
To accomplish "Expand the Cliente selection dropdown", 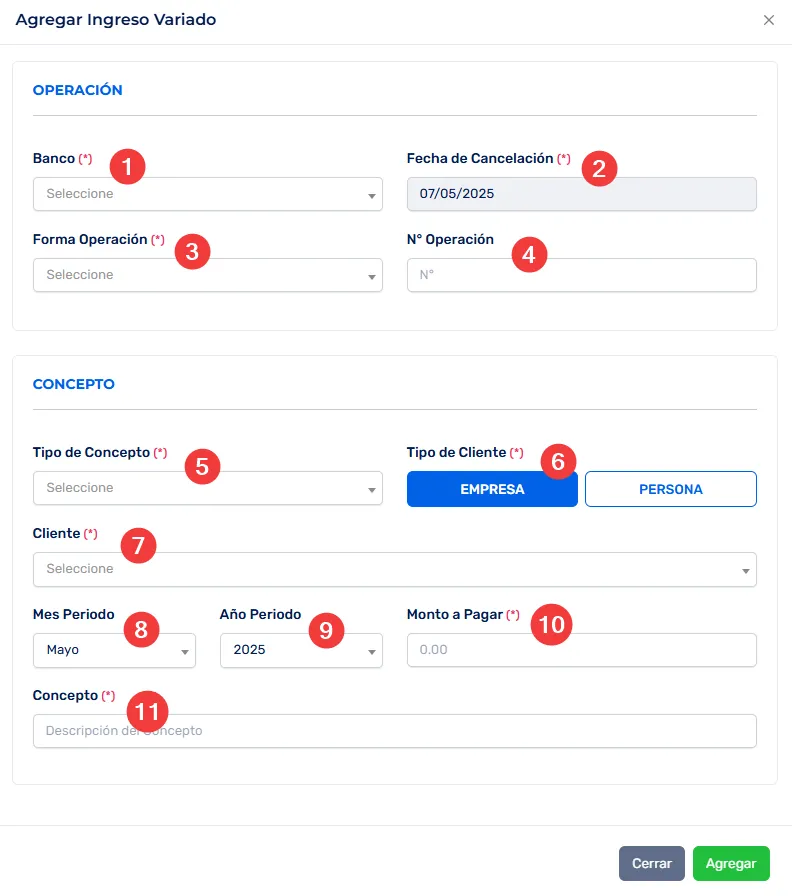I will click(394, 569).
